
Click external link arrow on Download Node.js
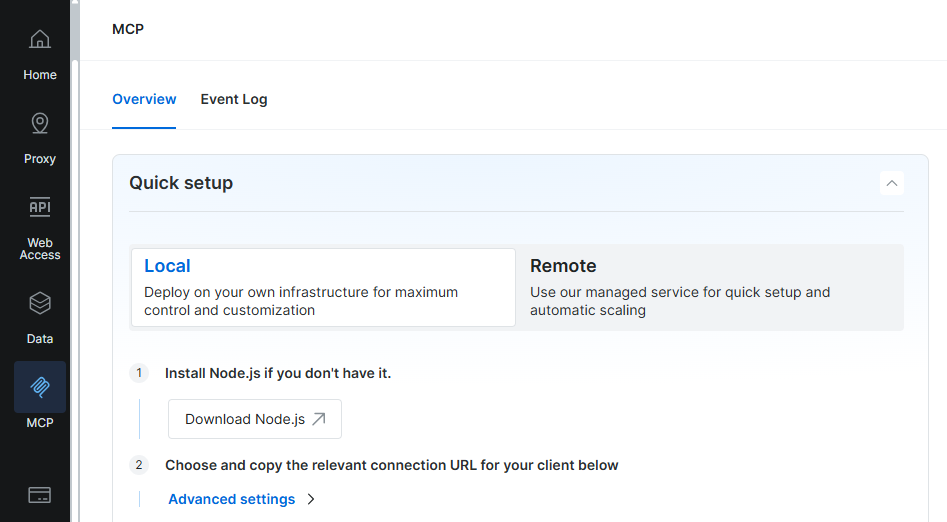point(319,419)
